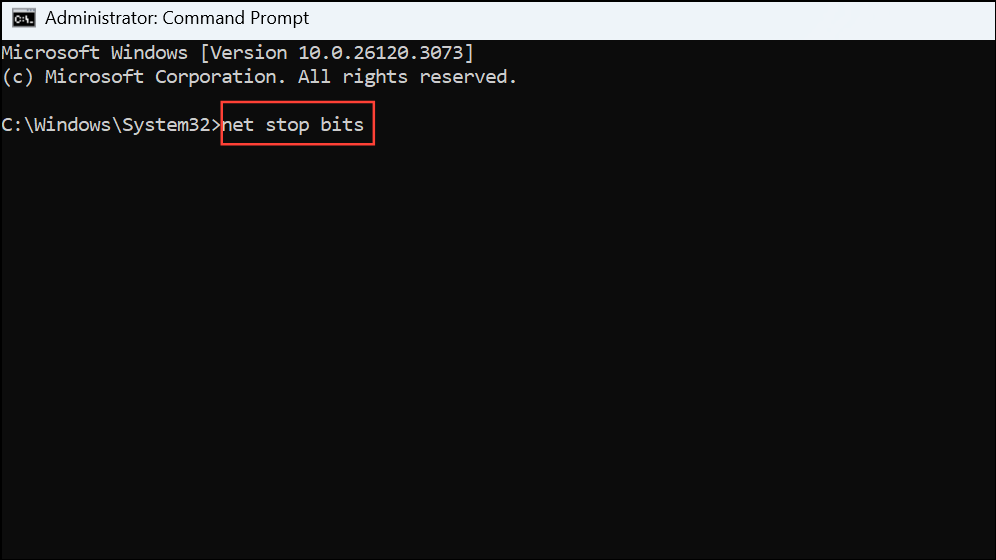996x560 pixels.
Task: Click the word 'net' in the command
Action: pos(238,125)
